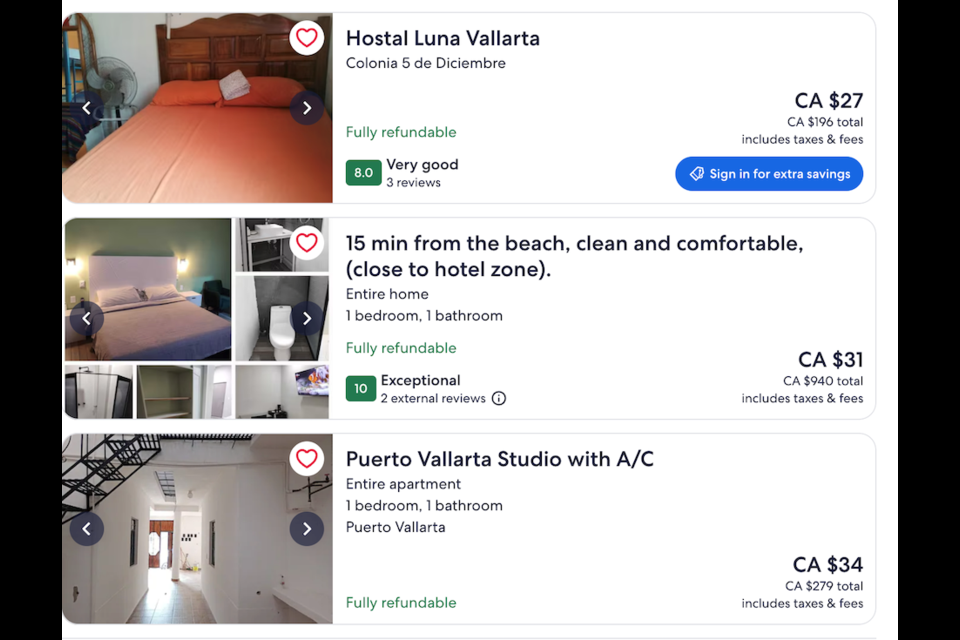Viewport: 960px width, 640px height.
Task: View next Puerto Vallarta Studio photo
Action: (x=307, y=529)
